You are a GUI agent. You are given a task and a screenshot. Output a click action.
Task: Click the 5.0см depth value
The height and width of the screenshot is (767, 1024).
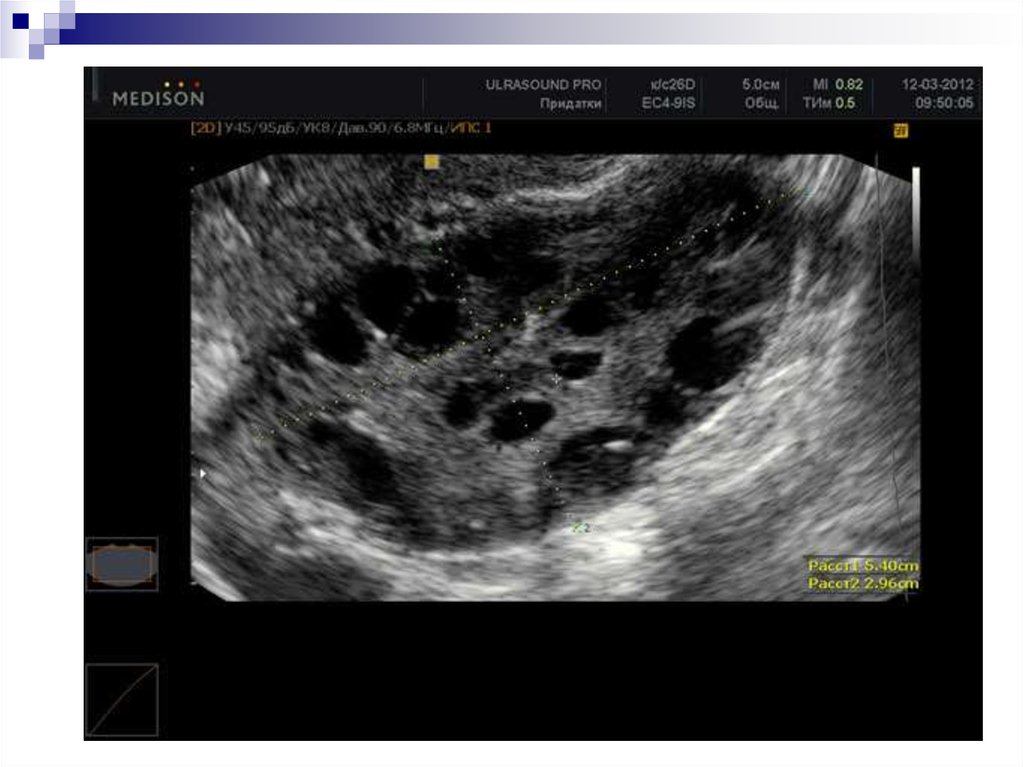pyautogui.click(x=761, y=85)
